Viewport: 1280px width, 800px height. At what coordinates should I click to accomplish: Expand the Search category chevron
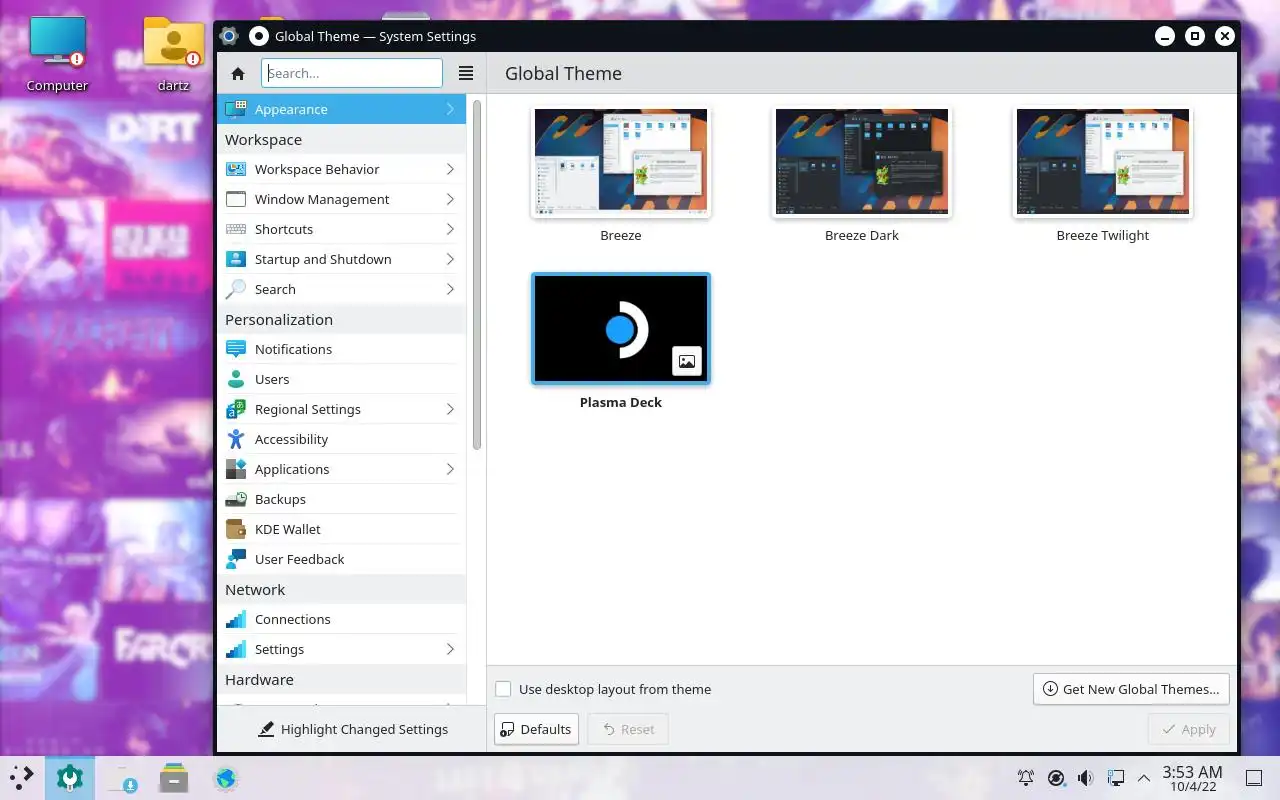click(450, 289)
